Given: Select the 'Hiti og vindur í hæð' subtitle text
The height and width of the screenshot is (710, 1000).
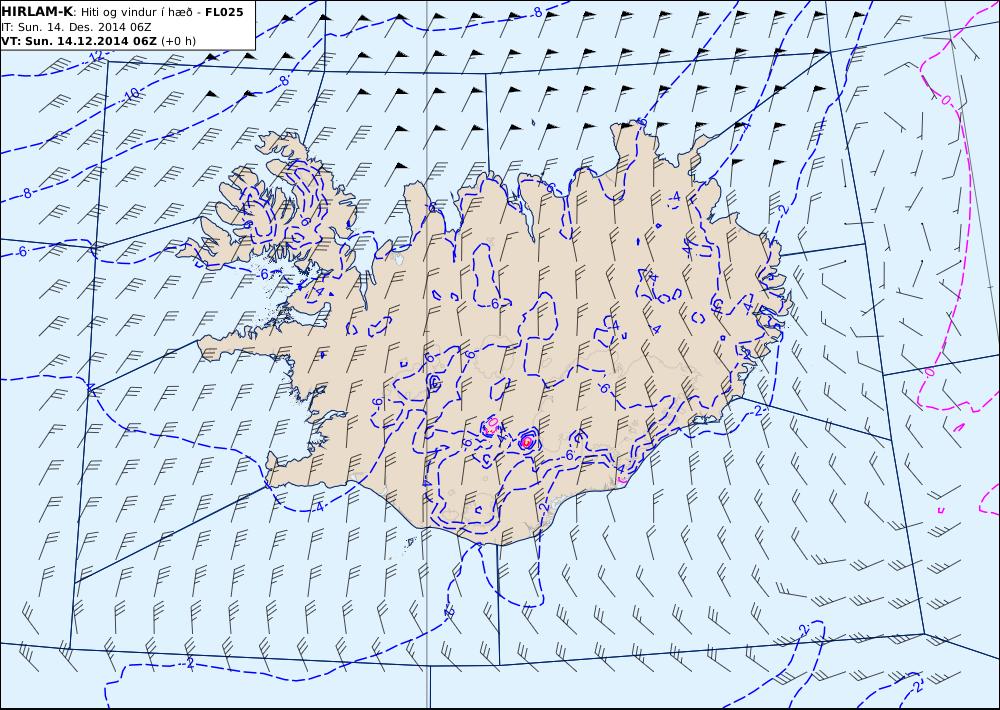Looking at the screenshot, I should tap(138, 12).
